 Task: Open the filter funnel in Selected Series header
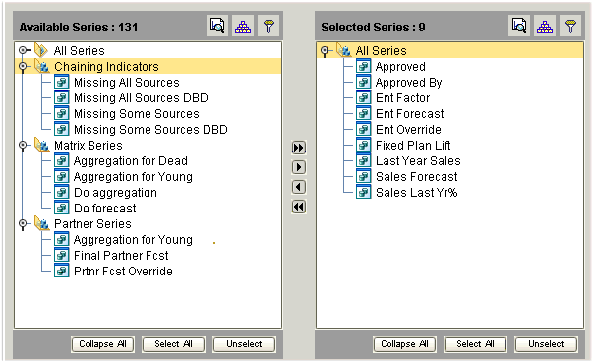570,26
